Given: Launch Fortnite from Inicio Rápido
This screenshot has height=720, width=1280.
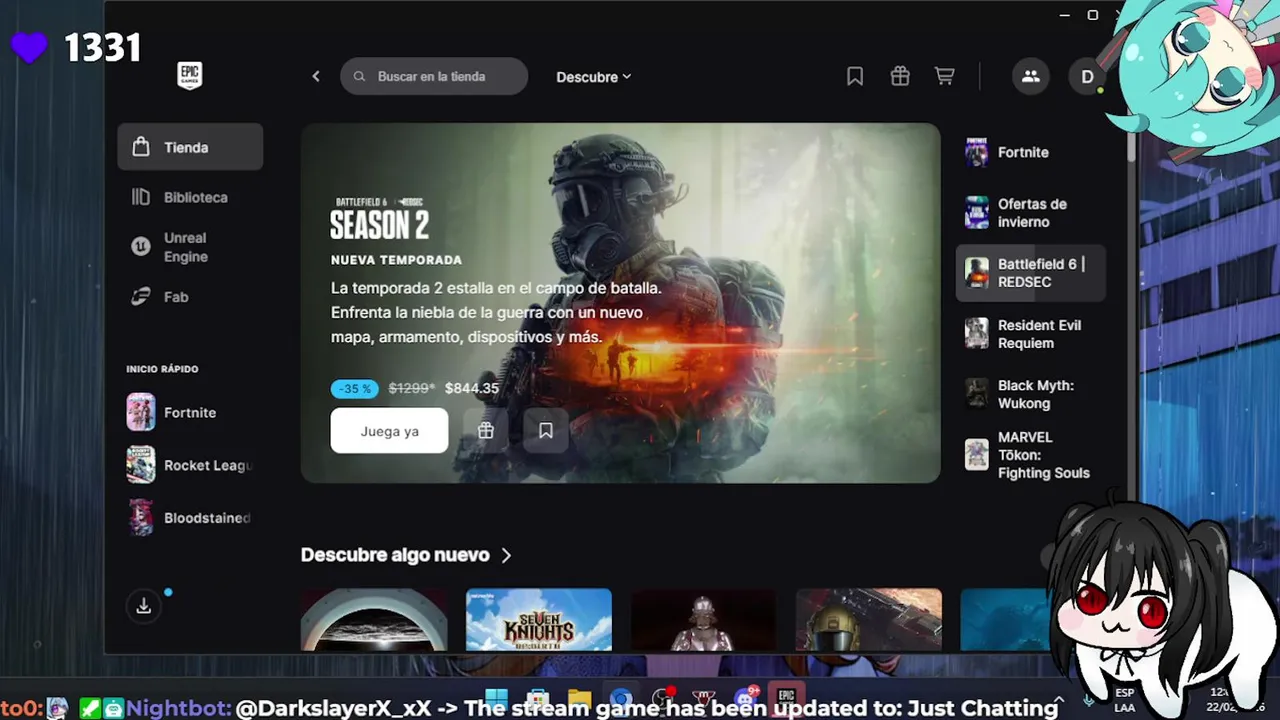Looking at the screenshot, I should [x=190, y=412].
